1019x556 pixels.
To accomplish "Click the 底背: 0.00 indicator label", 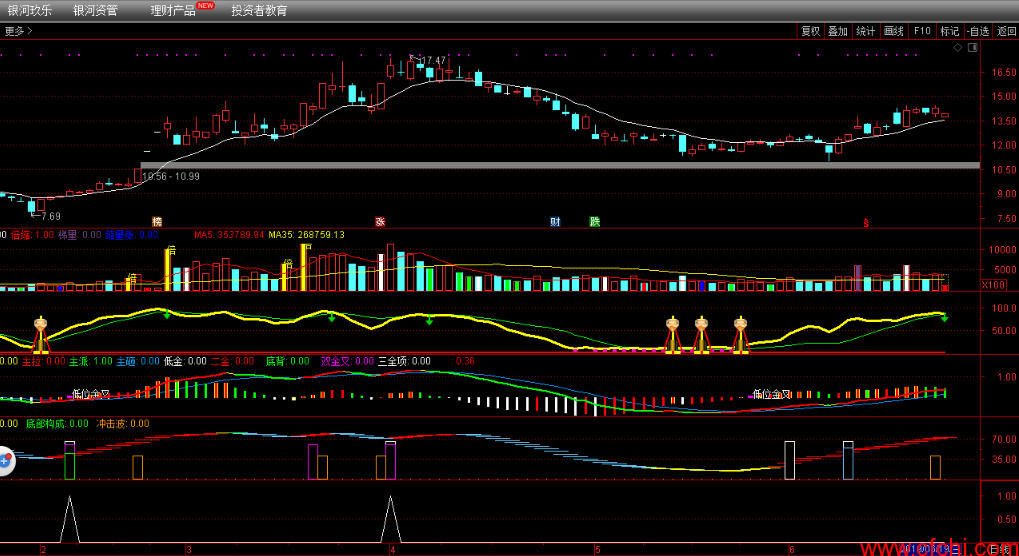I will tap(288, 361).
